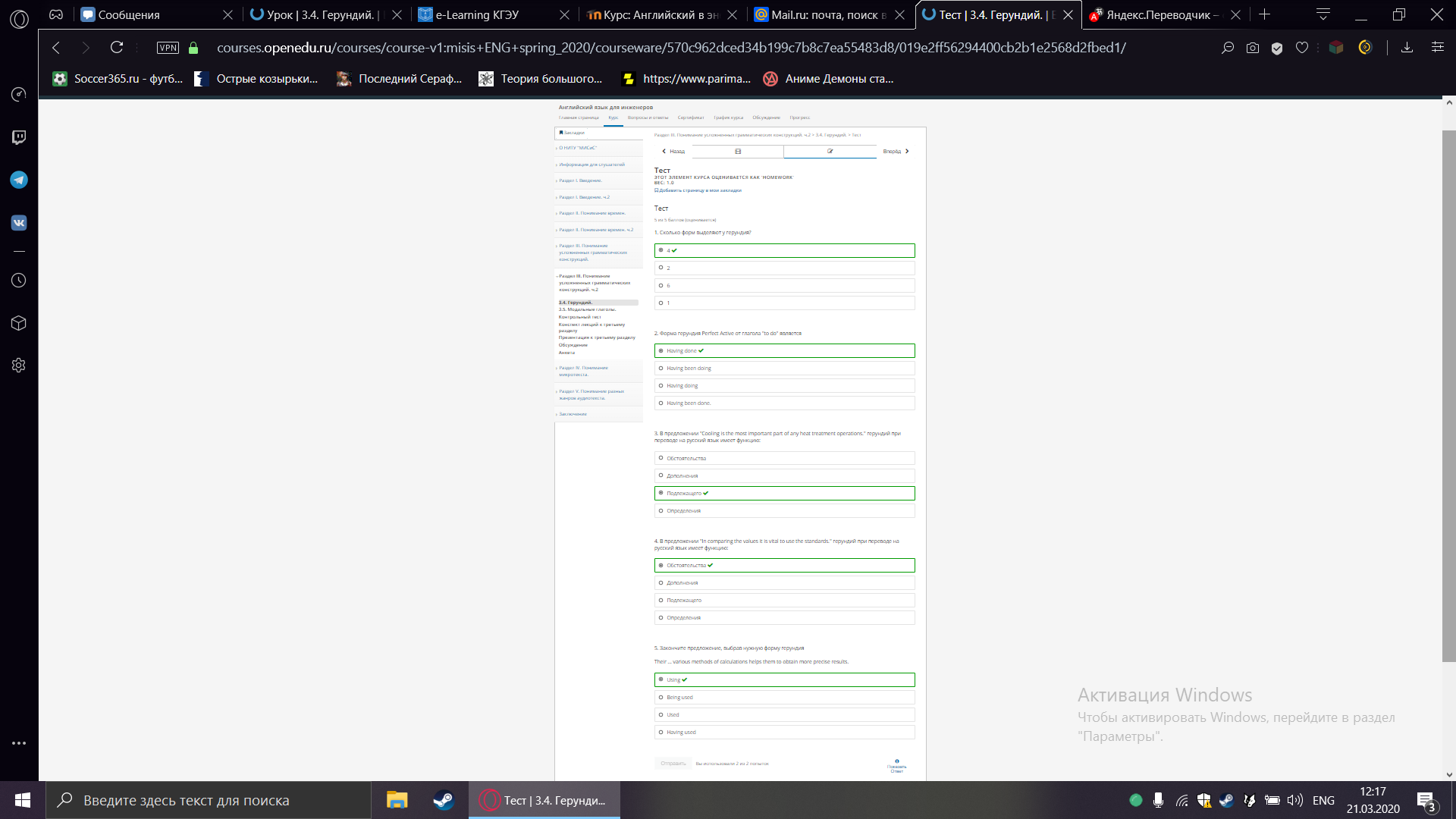Open a new tab with the plus button
This screenshot has height=819, width=1456.
[x=1264, y=14]
